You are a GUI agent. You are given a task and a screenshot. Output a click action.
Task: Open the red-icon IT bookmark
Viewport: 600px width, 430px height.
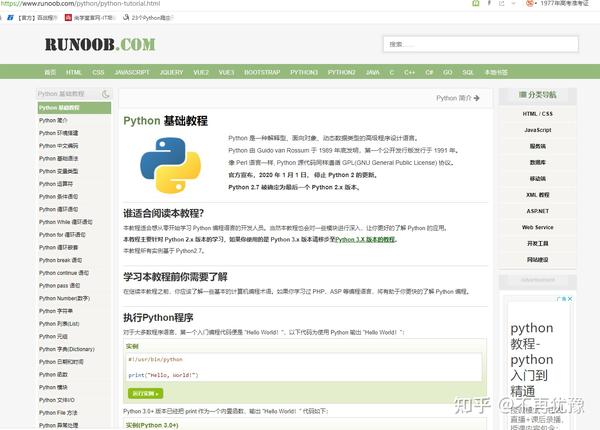90,18
